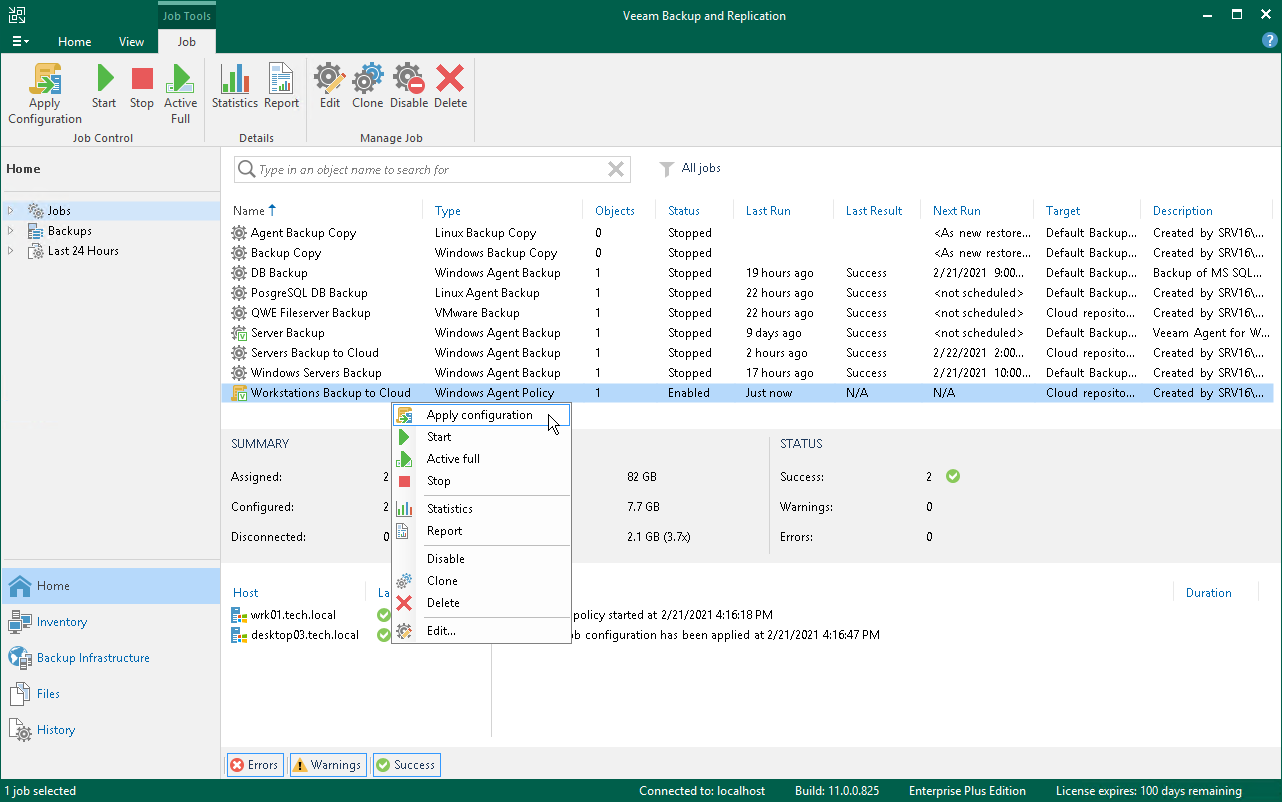Click the Description column header
This screenshot has width=1282, height=802.
pyautogui.click(x=1182, y=211)
